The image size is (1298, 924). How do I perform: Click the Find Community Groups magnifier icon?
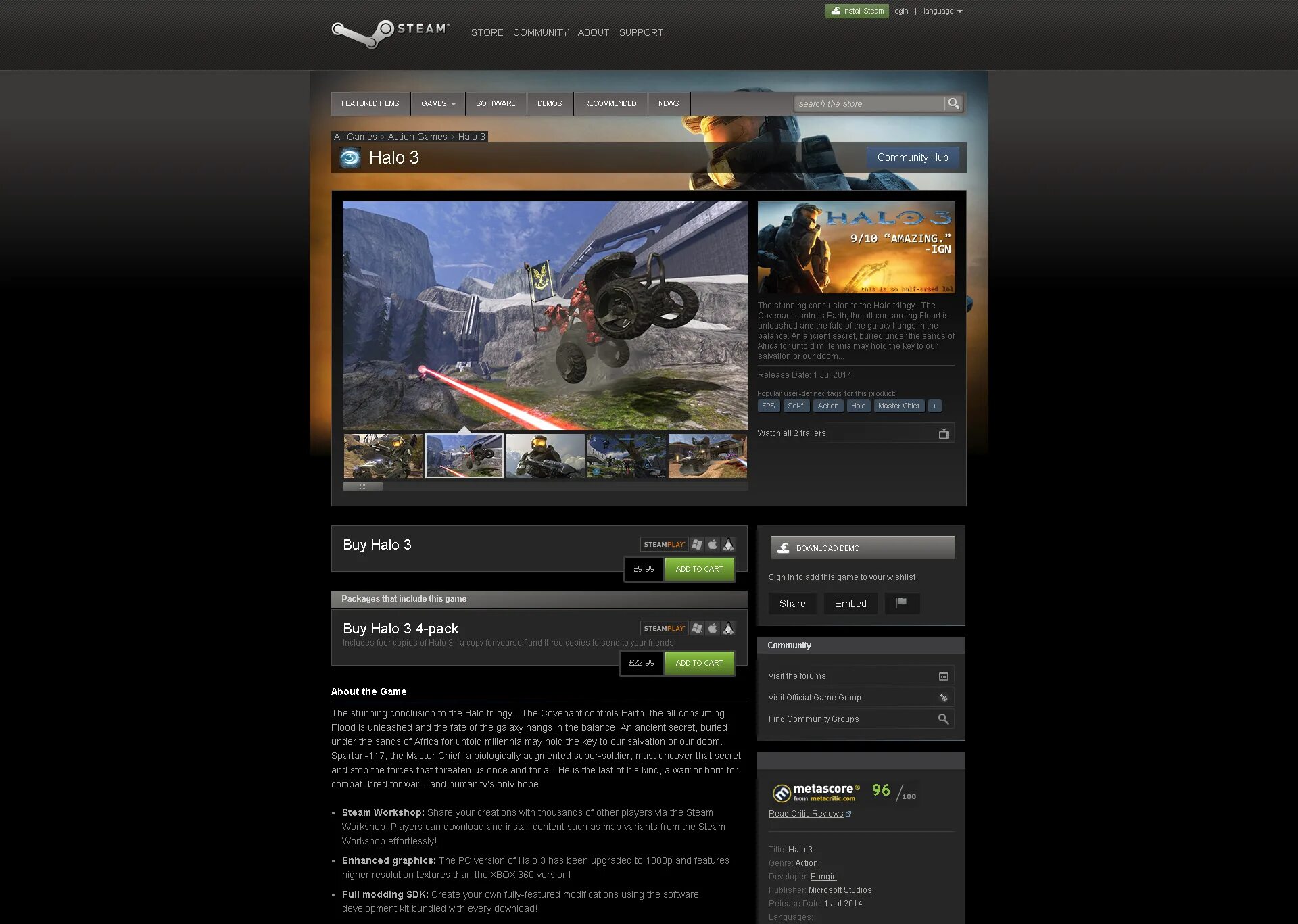[x=944, y=719]
